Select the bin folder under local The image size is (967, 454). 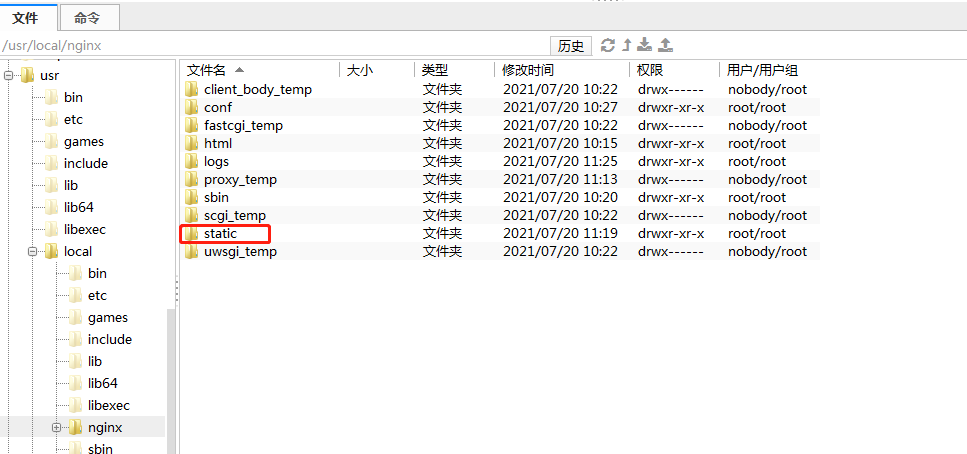pos(97,273)
